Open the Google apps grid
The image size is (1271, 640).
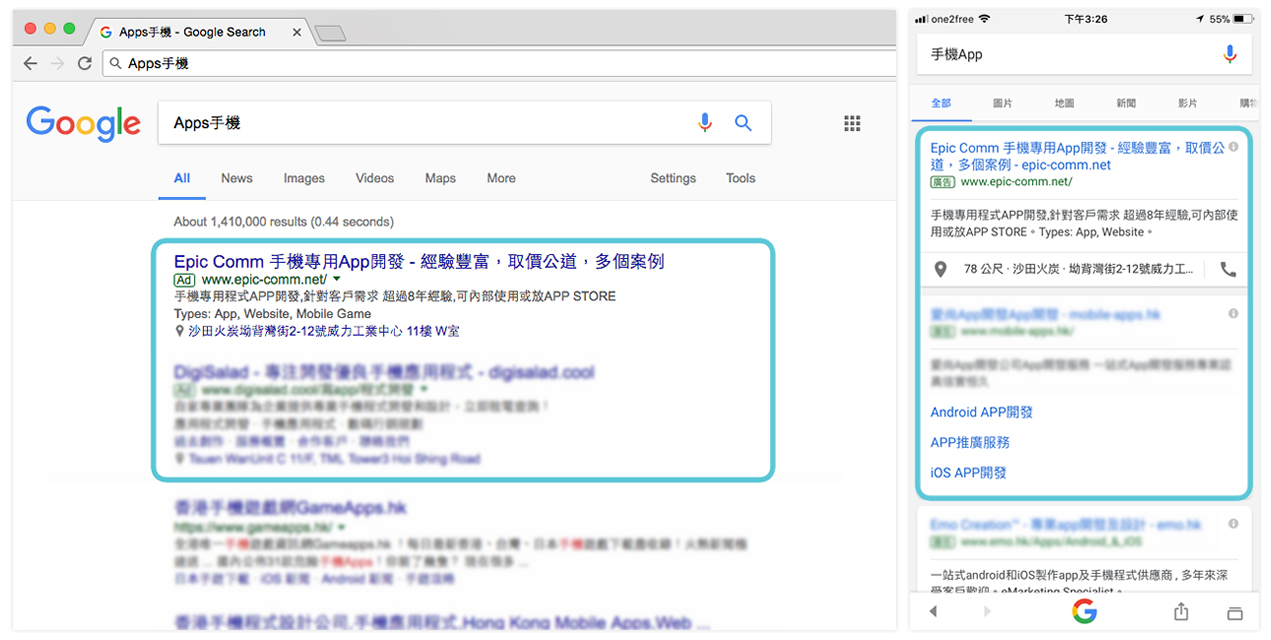tap(852, 123)
